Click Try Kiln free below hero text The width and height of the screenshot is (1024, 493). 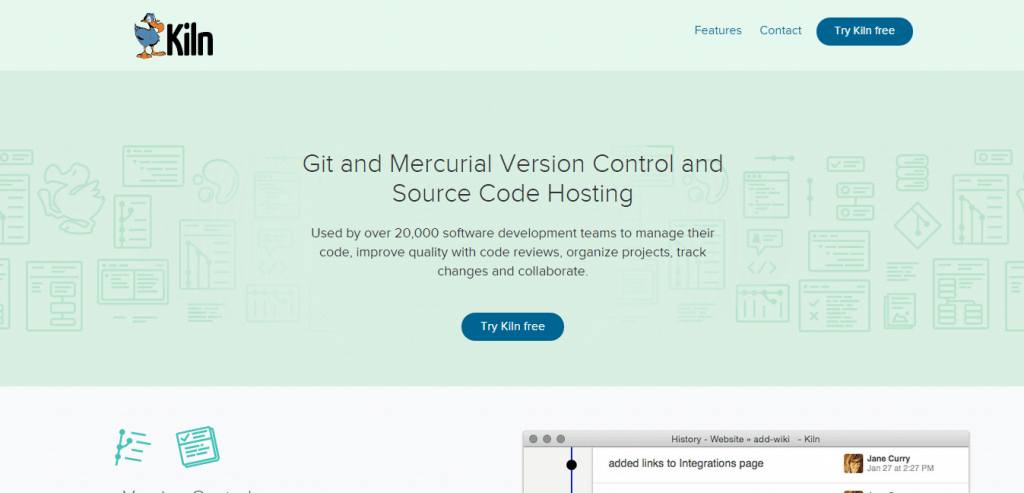[x=513, y=326]
